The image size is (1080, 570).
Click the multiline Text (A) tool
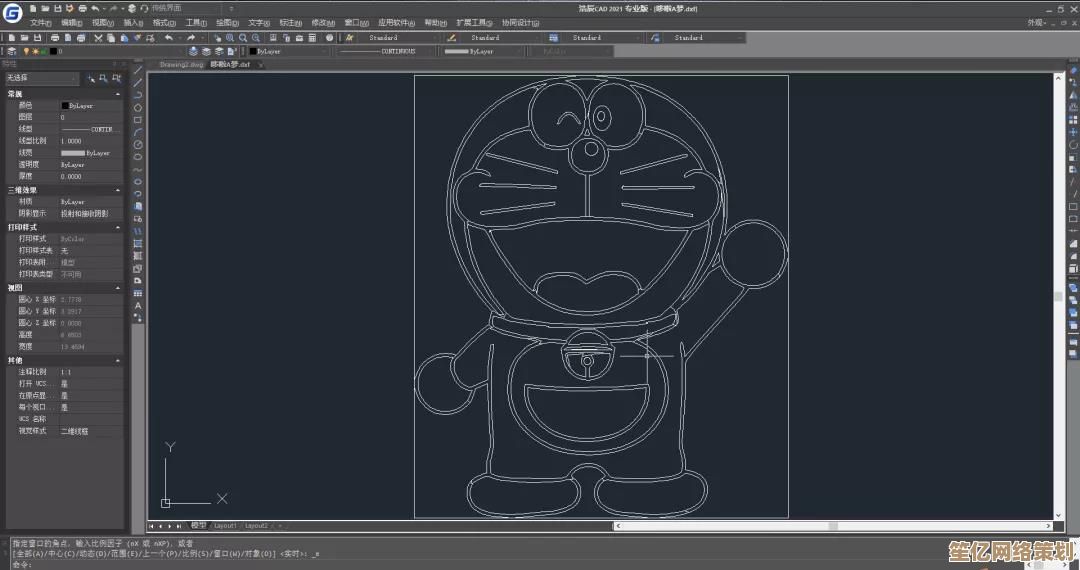coord(138,305)
